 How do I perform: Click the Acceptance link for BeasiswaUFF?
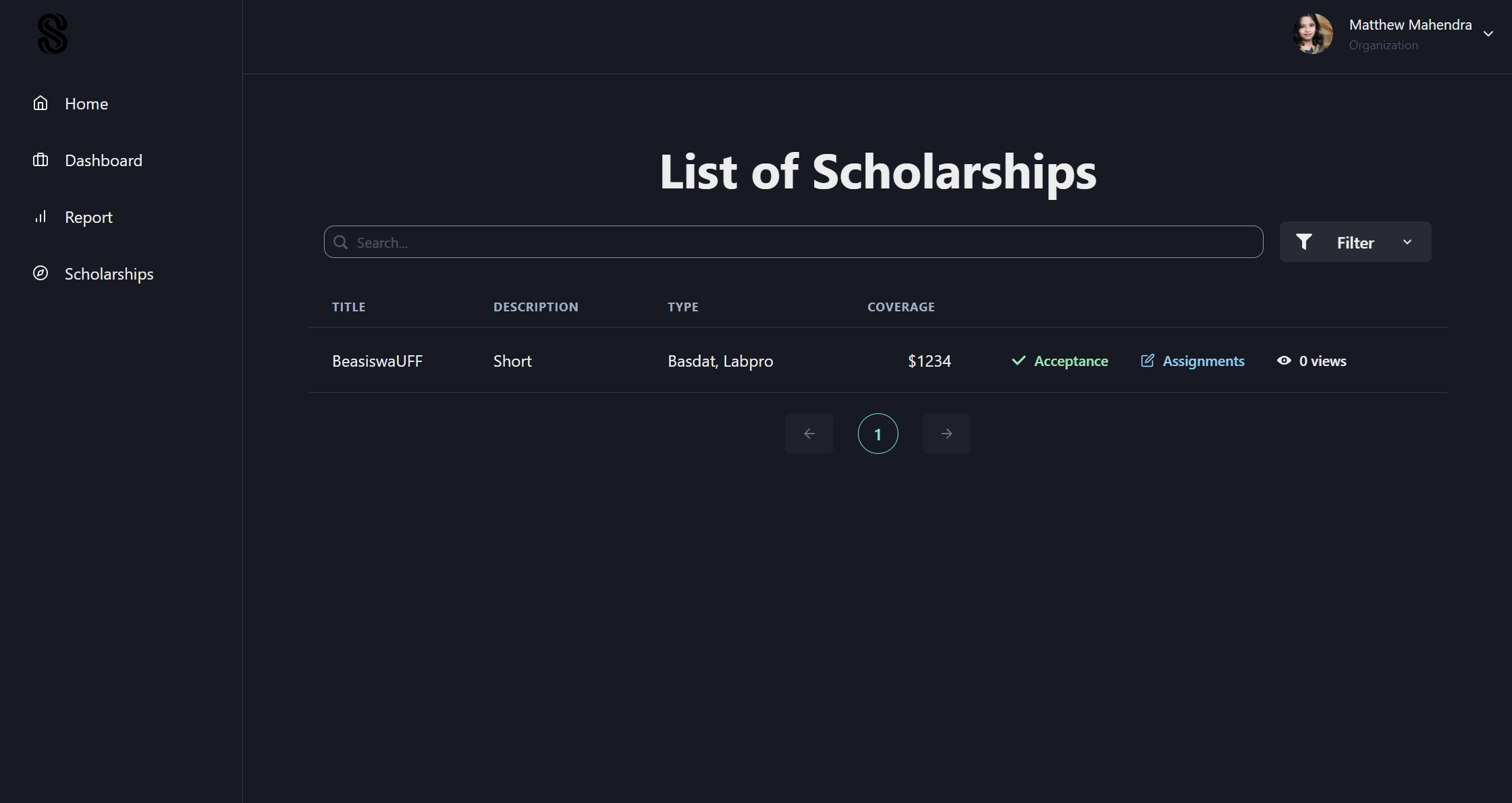(1071, 361)
